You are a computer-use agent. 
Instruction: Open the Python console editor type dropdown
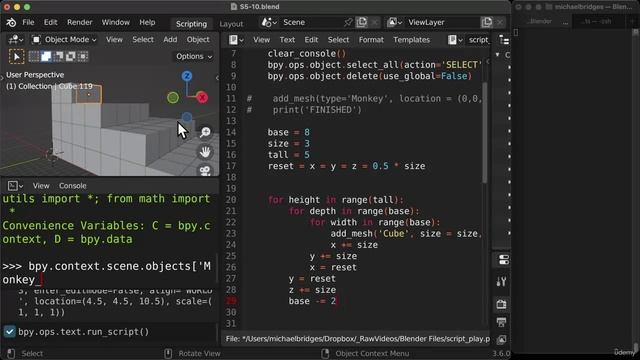pyautogui.click(x=16, y=186)
